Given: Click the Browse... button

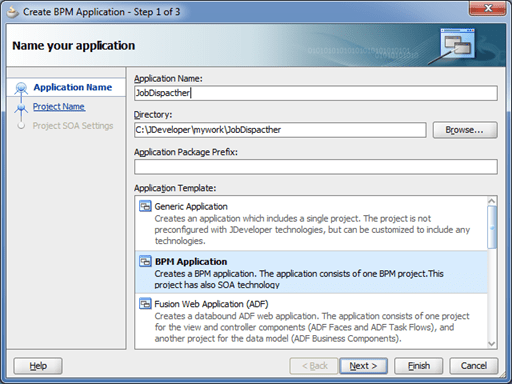Looking at the screenshot, I should [x=465, y=130].
